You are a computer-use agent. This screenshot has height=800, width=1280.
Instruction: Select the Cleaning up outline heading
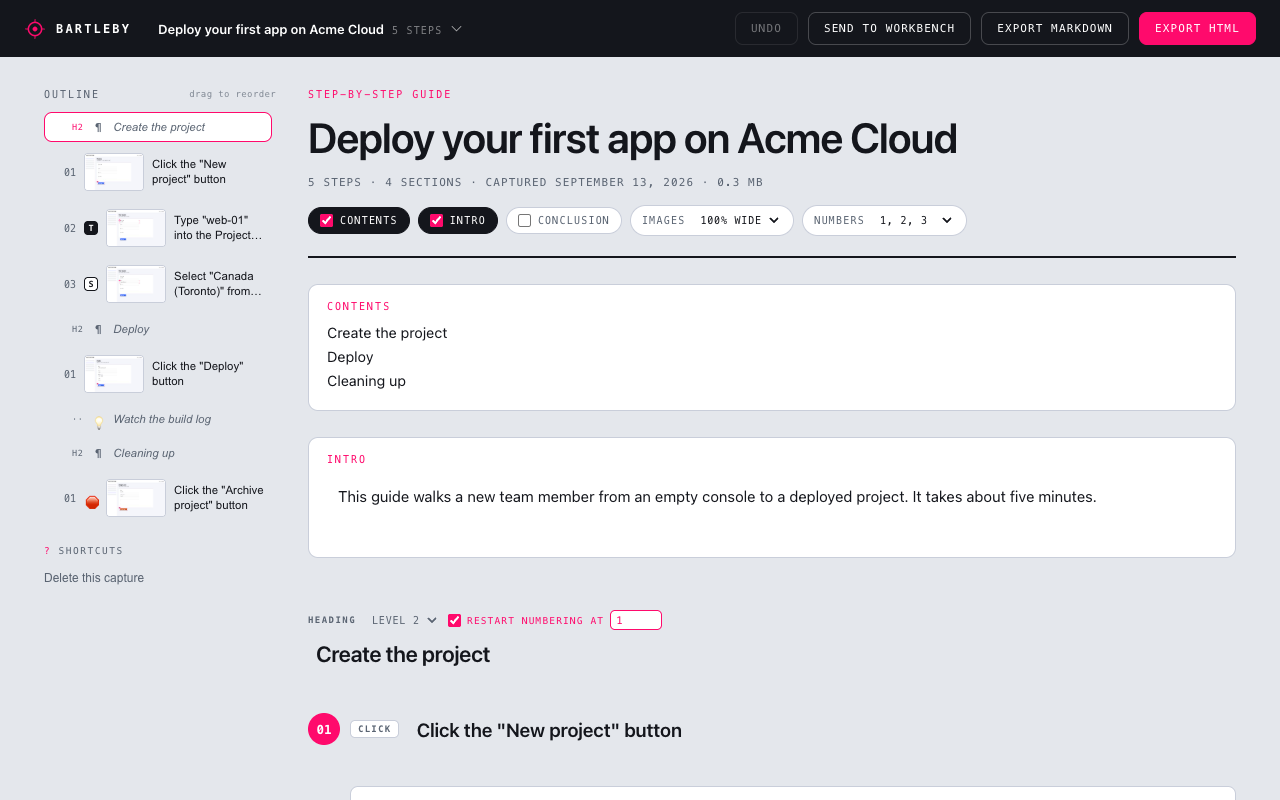point(158,453)
